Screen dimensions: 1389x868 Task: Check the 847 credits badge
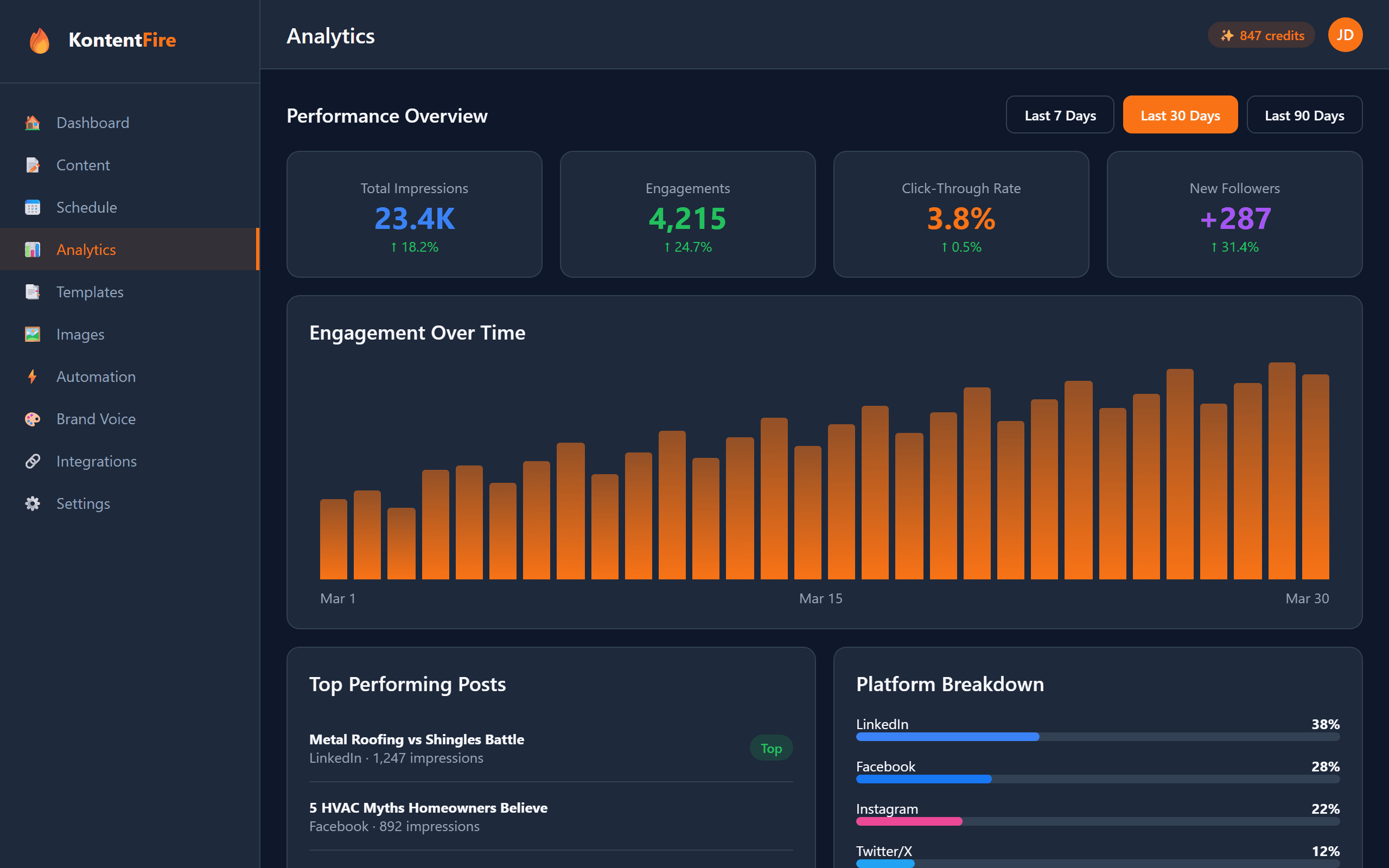(x=1261, y=34)
